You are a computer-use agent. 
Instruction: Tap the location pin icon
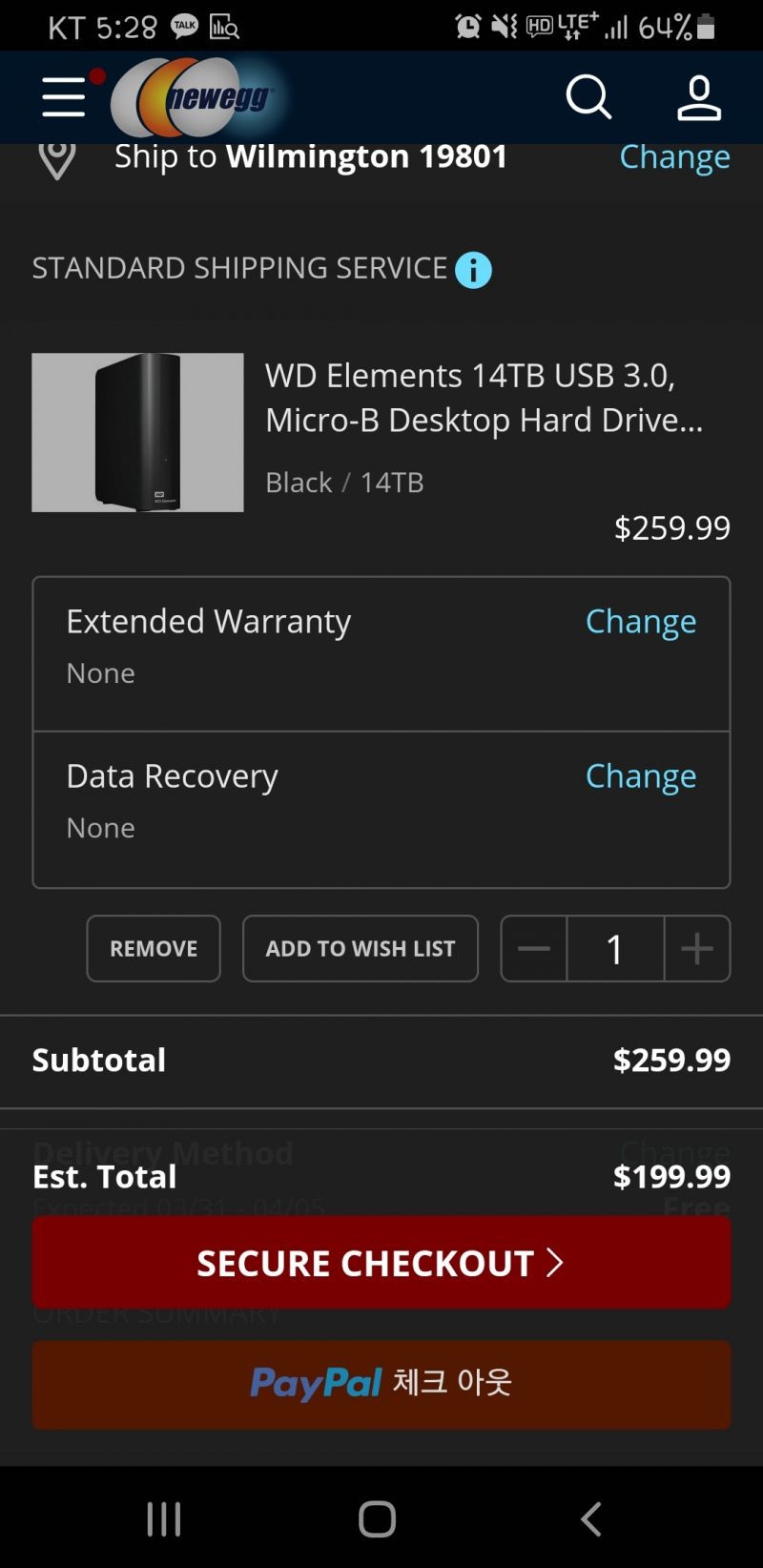[x=56, y=158]
